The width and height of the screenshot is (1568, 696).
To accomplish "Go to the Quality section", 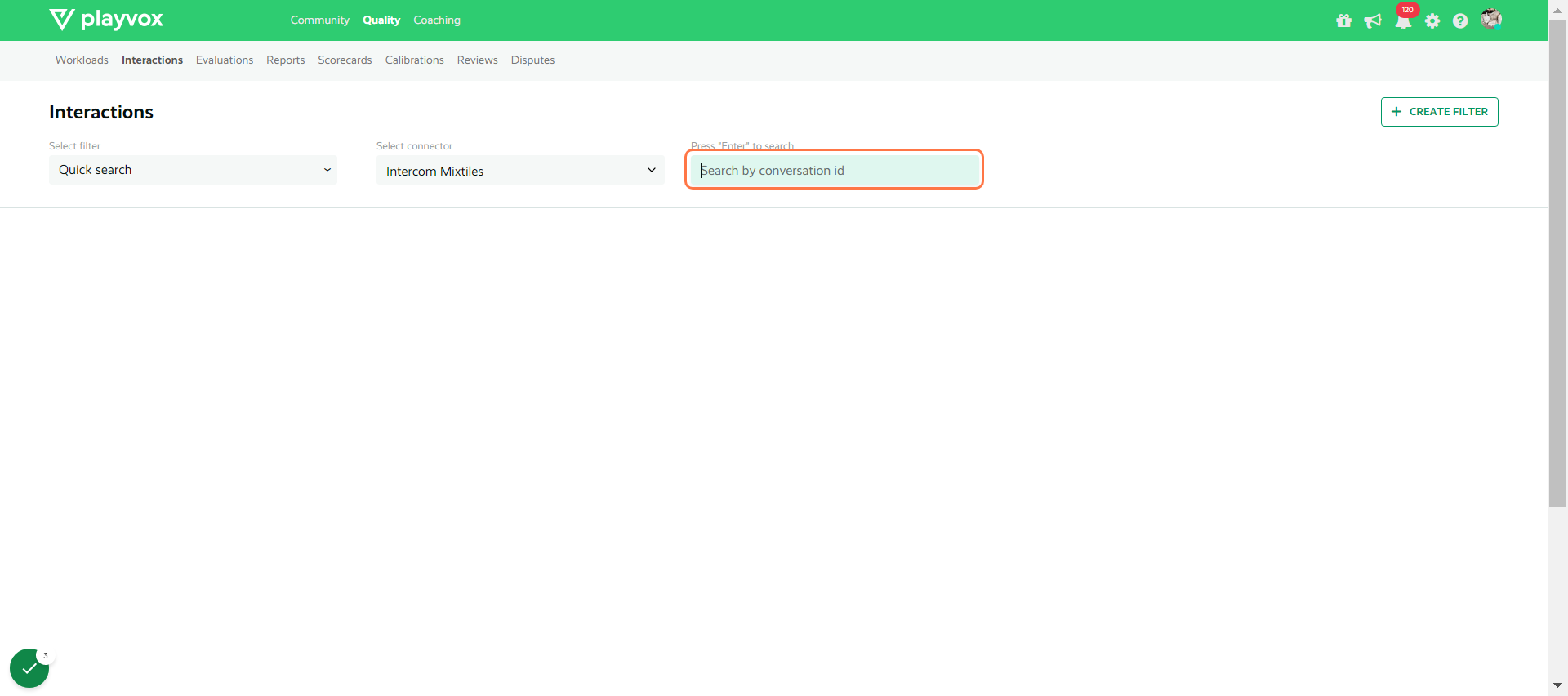I will [381, 20].
